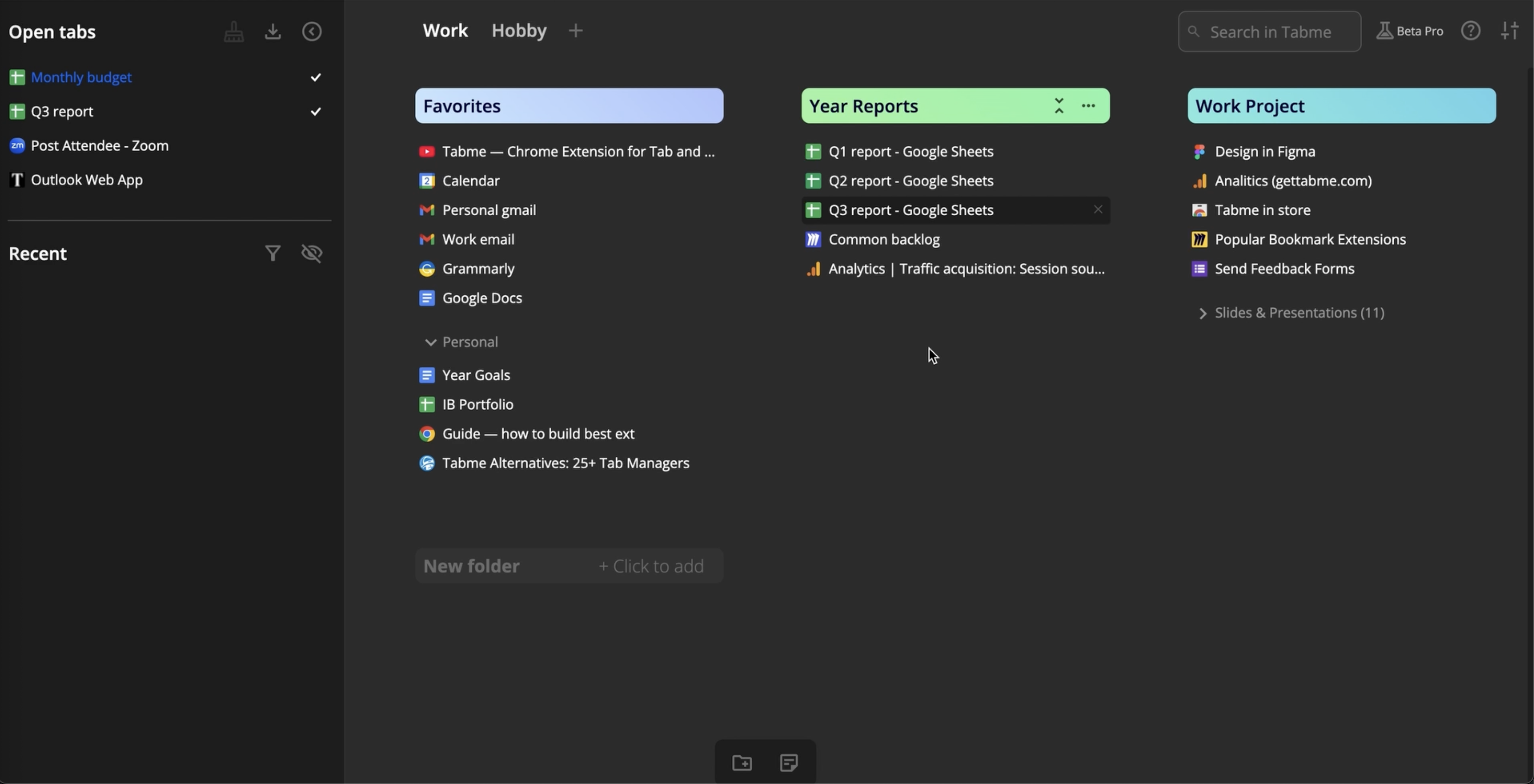Image resolution: width=1534 pixels, height=784 pixels.
Task: Open the filter icon in Recent
Action: point(273,254)
